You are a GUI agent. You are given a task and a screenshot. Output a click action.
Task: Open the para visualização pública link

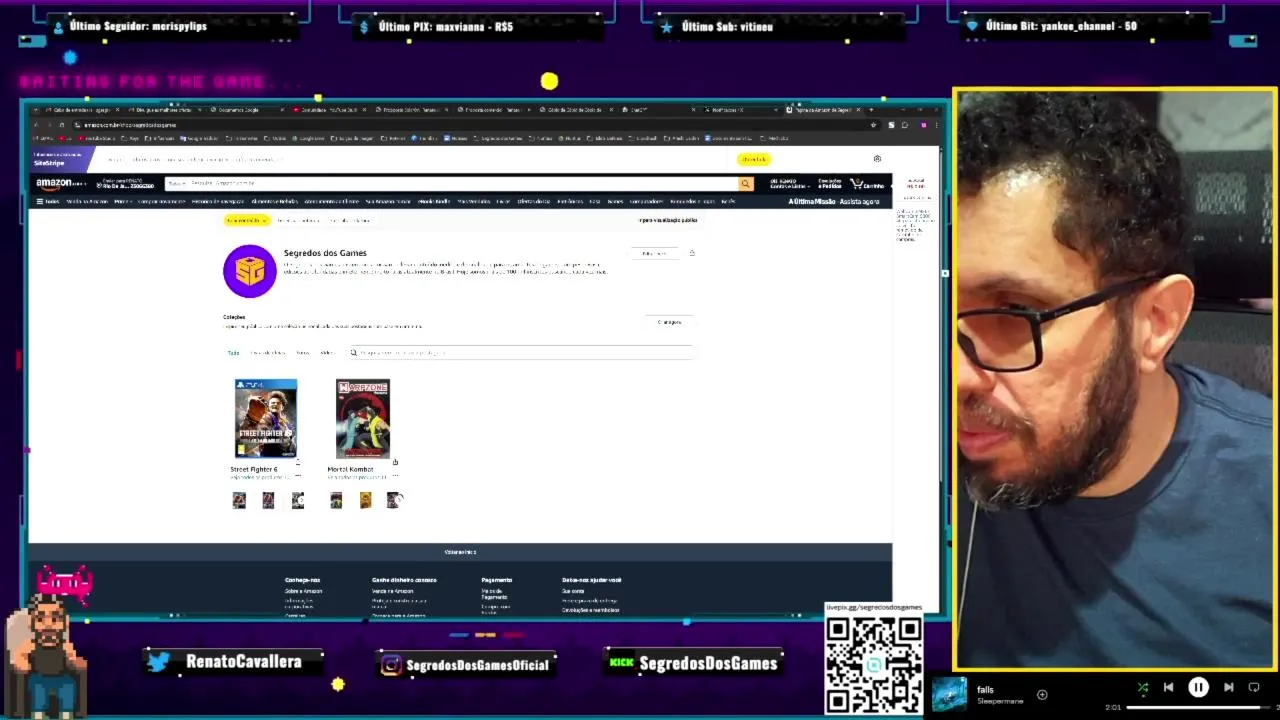pyautogui.click(x=668, y=220)
